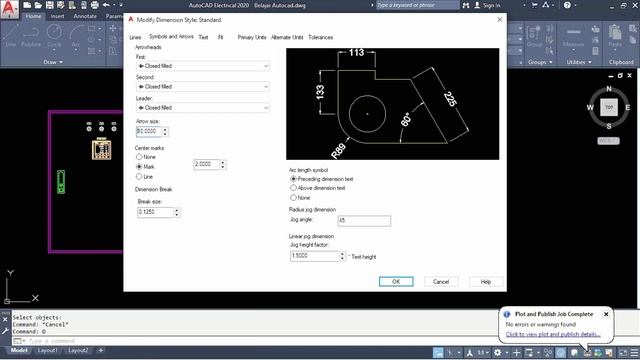
Task: Click the add new layout plus tab
Action: point(100,350)
